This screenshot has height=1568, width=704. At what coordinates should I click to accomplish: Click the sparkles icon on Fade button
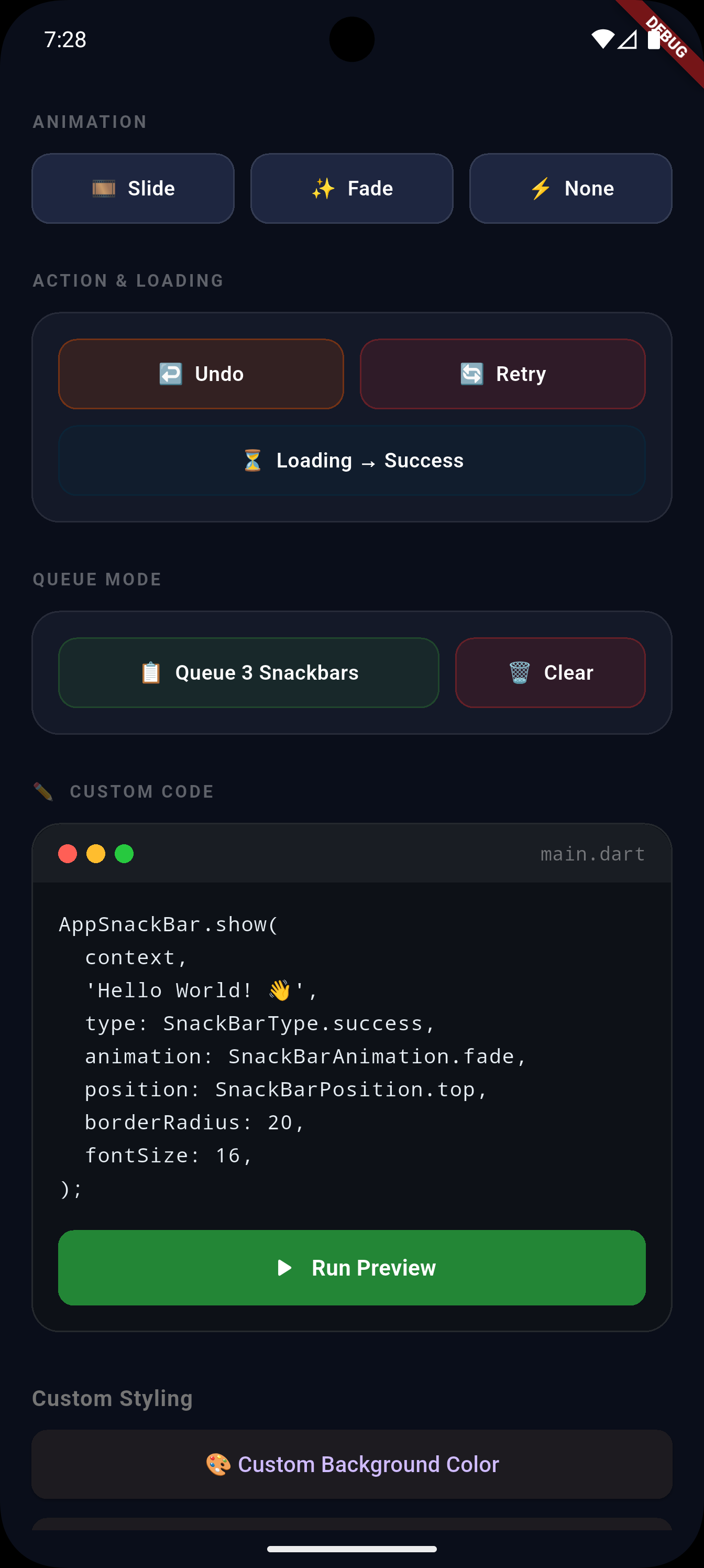(x=324, y=188)
